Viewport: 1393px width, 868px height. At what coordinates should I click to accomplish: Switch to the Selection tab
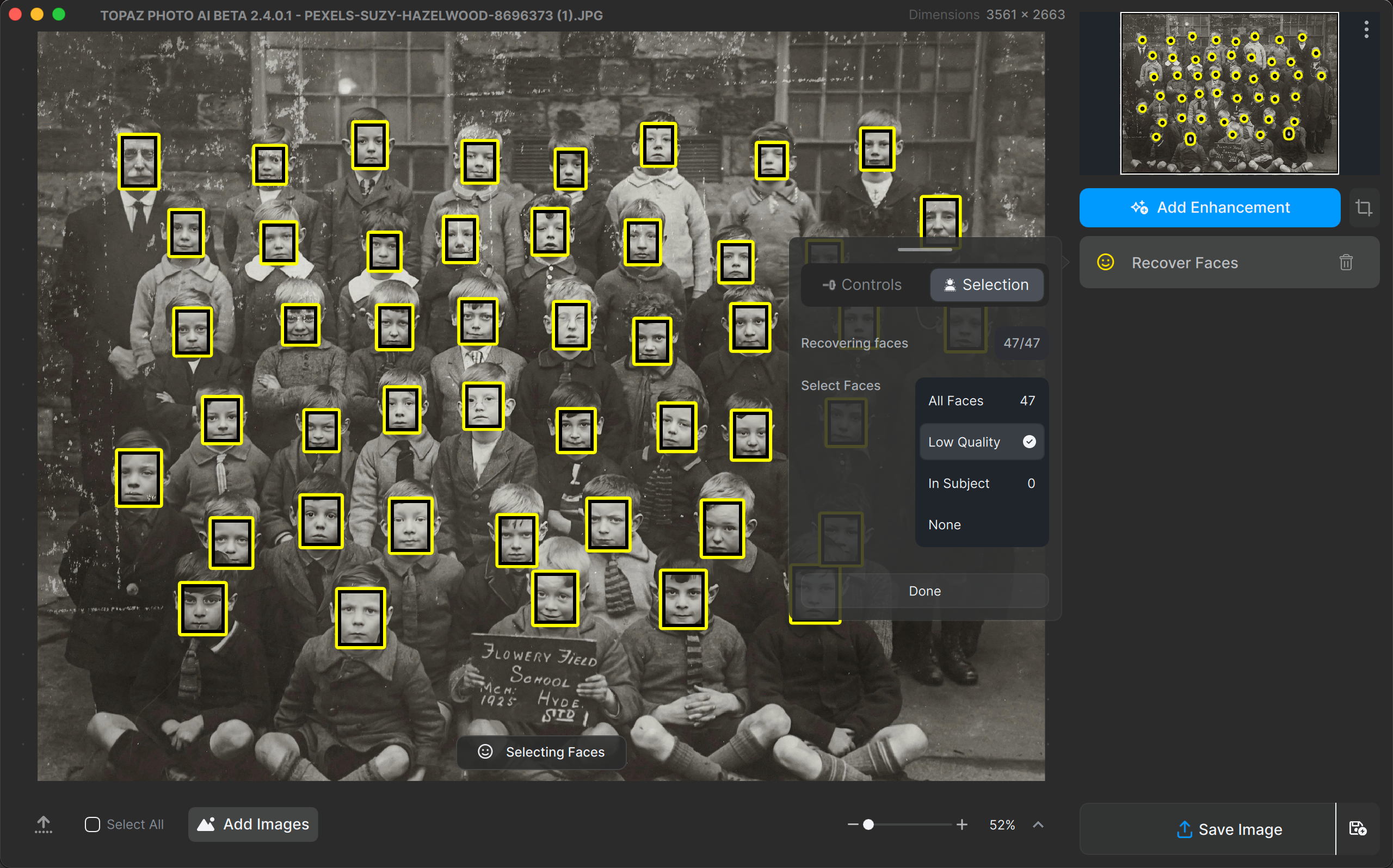987,285
